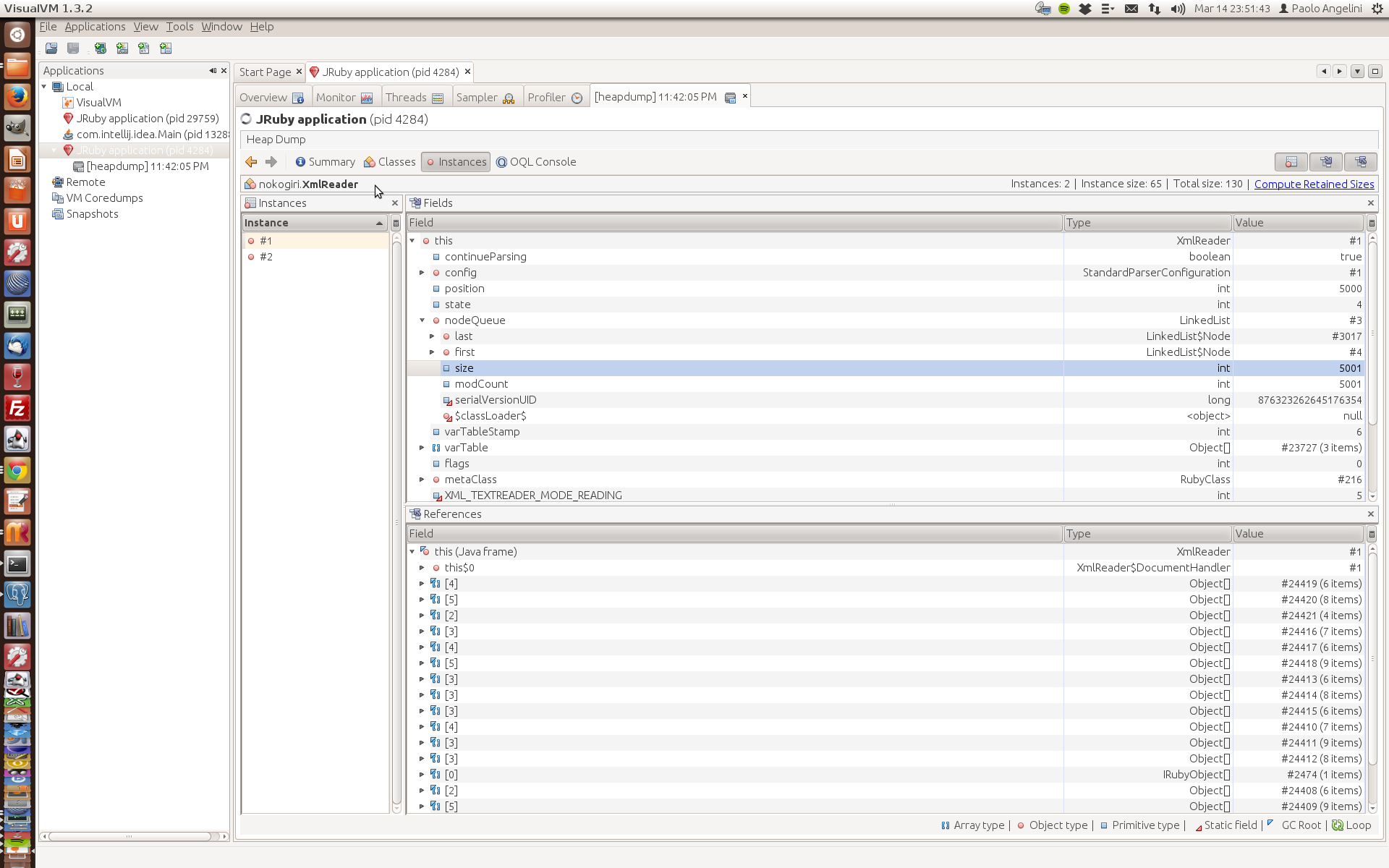Viewport: 1389px width, 868px height.
Task: Open the Applications menu
Action: [x=95, y=27]
